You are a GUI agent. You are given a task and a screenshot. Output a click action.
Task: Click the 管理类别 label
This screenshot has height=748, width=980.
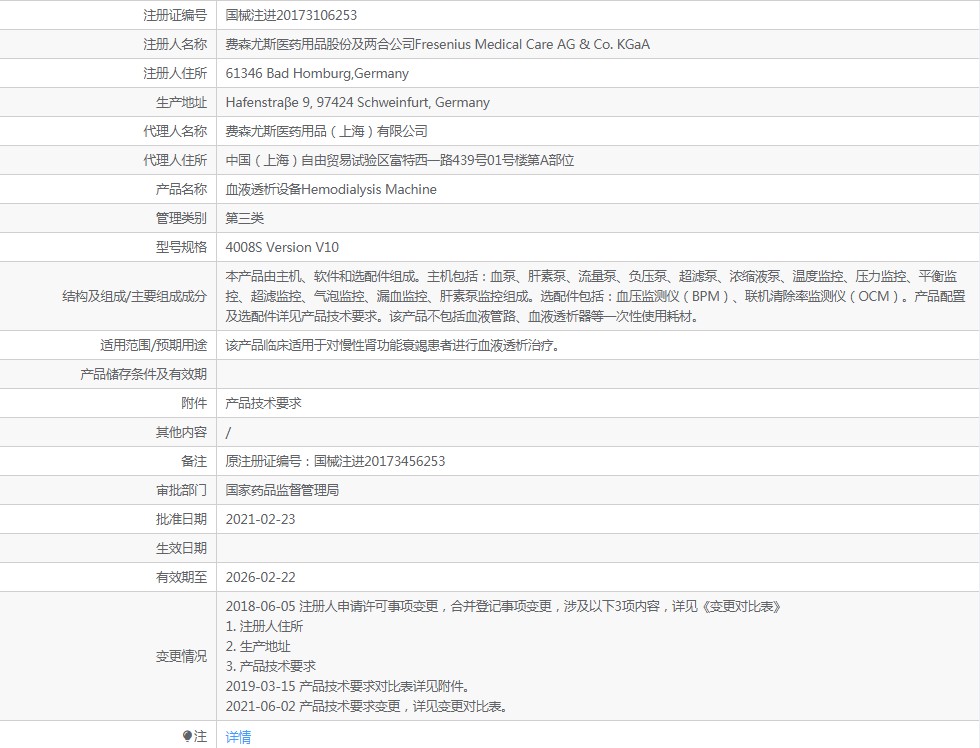point(181,218)
